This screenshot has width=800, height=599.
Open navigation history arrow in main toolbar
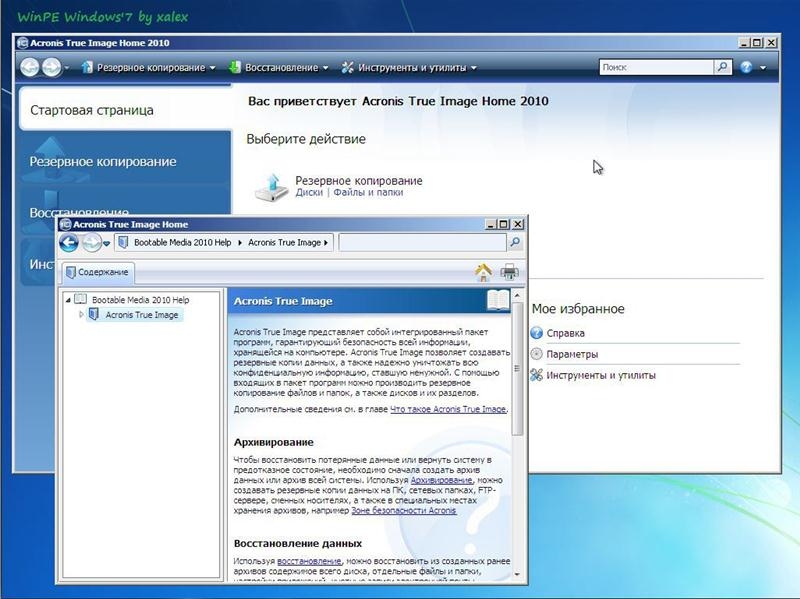click(67, 68)
